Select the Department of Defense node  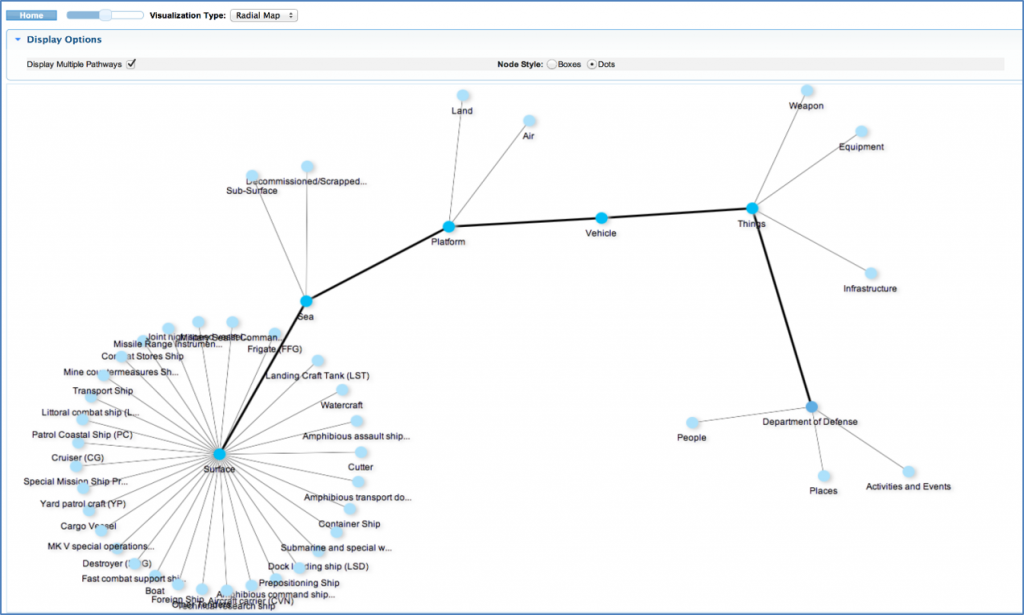[x=811, y=407]
